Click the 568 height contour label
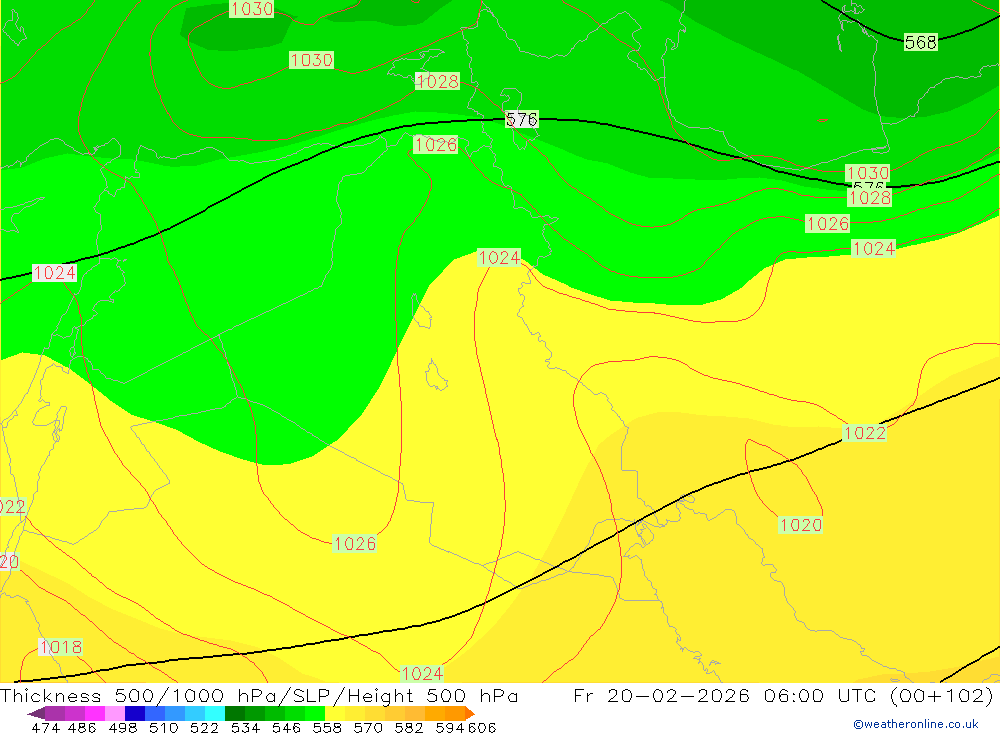 tap(920, 42)
